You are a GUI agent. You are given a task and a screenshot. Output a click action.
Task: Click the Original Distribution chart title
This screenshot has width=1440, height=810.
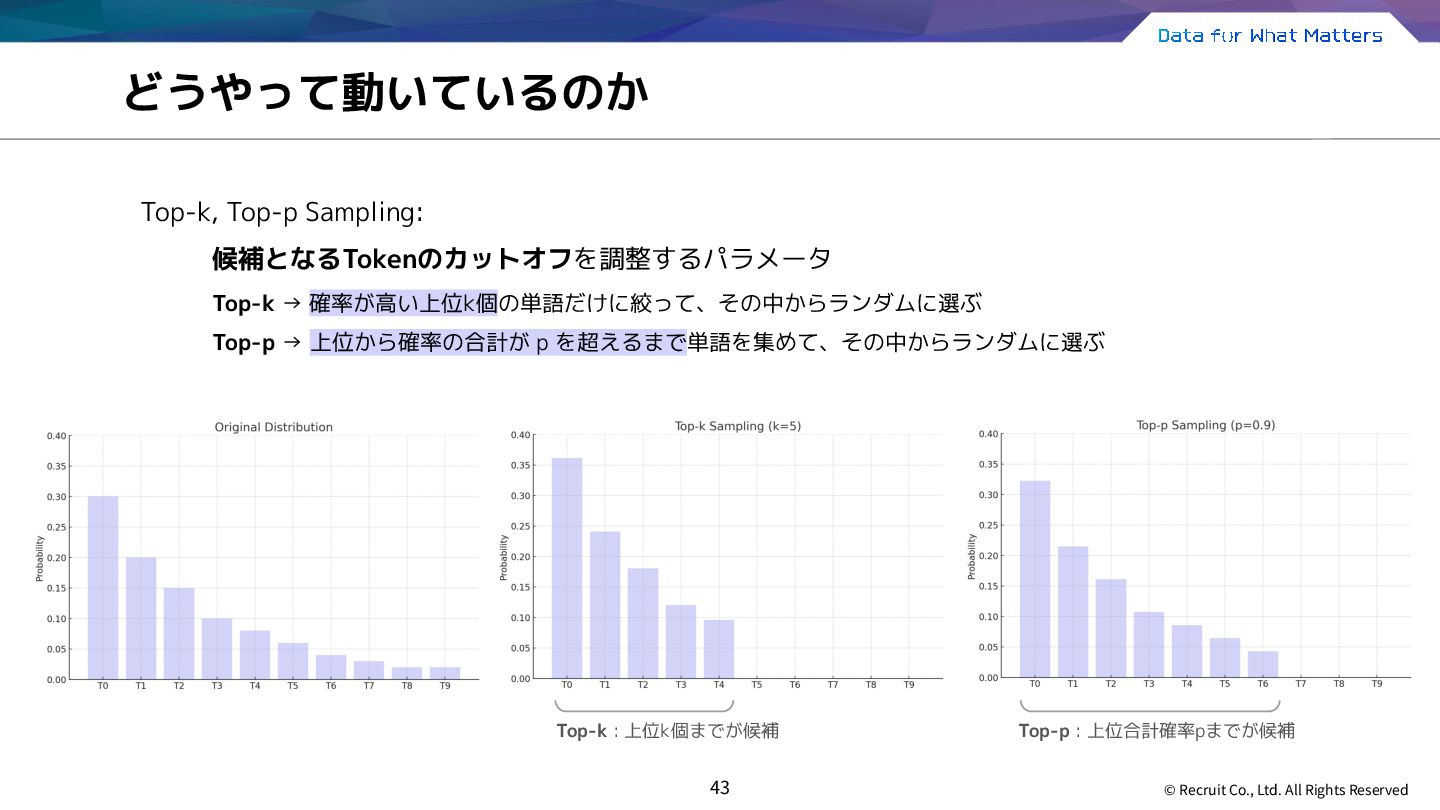[274, 427]
